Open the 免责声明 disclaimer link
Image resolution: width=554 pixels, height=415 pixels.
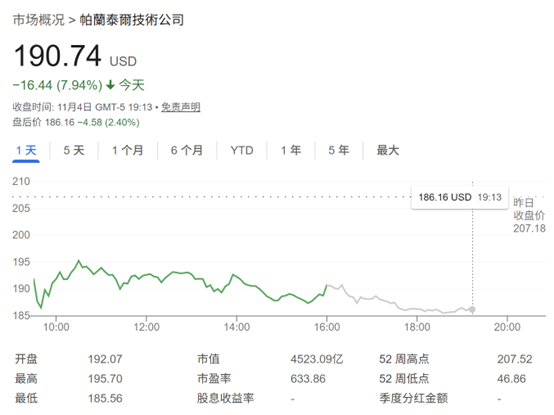tap(181, 107)
